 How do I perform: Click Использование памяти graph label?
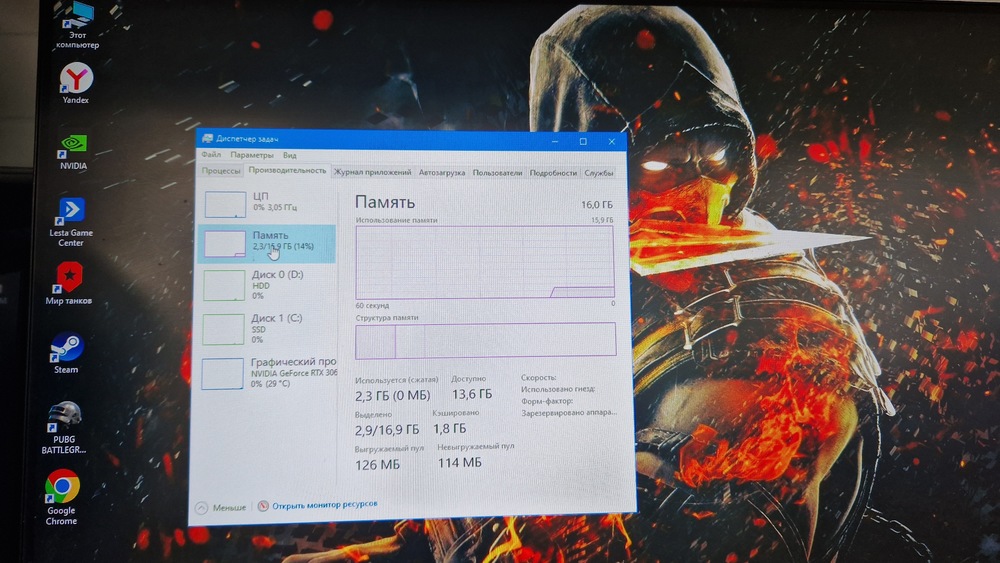397,220
